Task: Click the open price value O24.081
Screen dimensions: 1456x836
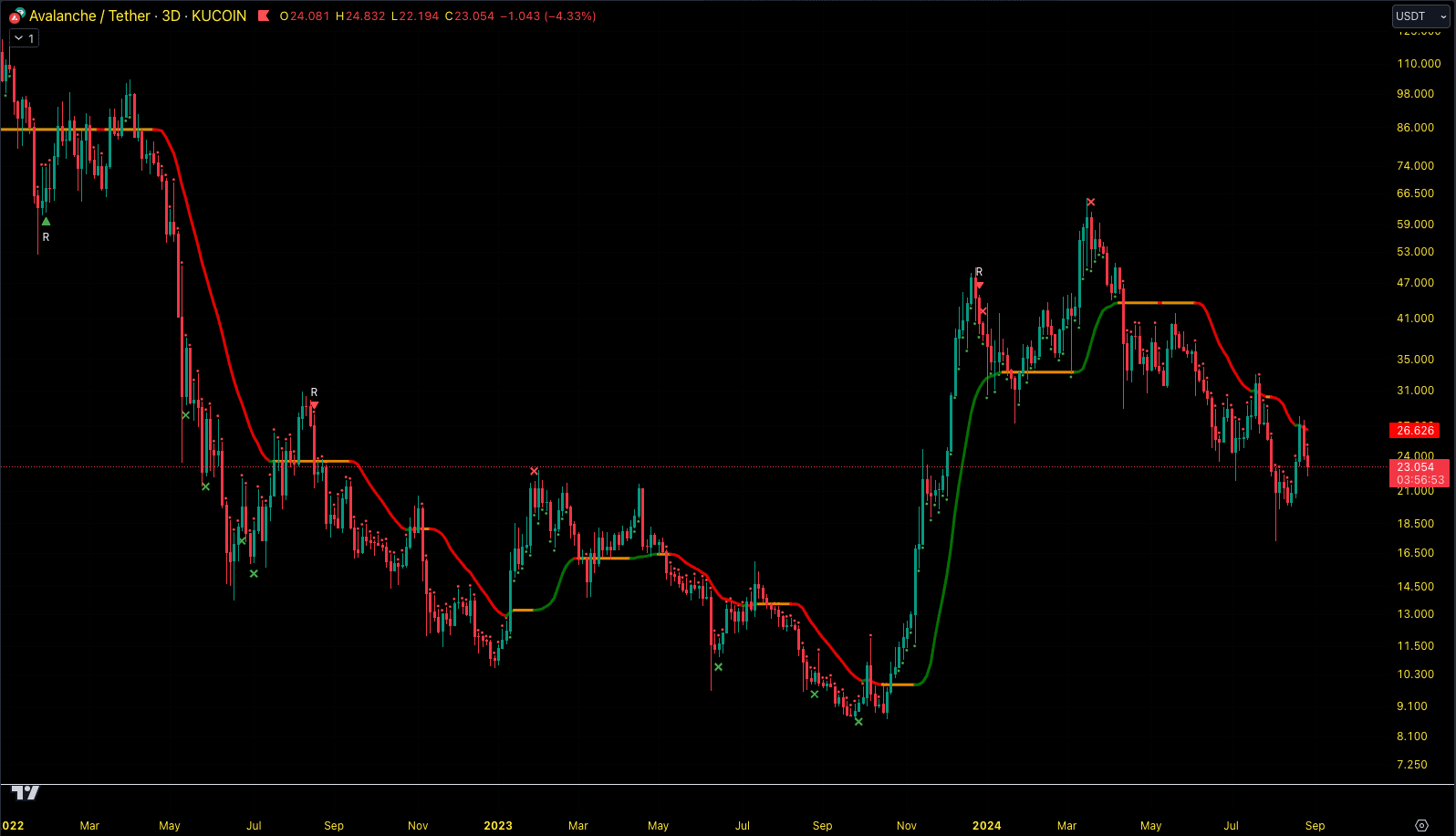Action: [305, 16]
